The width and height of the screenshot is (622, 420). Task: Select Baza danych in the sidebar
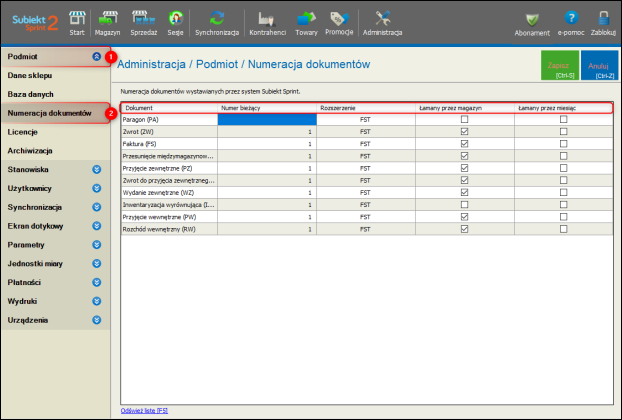(x=31, y=94)
